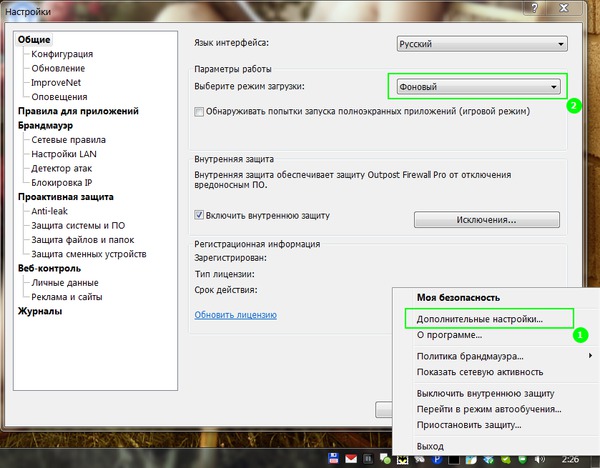
Task: Select 'Блокировка IP' in the tree
Action: tap(62, 183)
